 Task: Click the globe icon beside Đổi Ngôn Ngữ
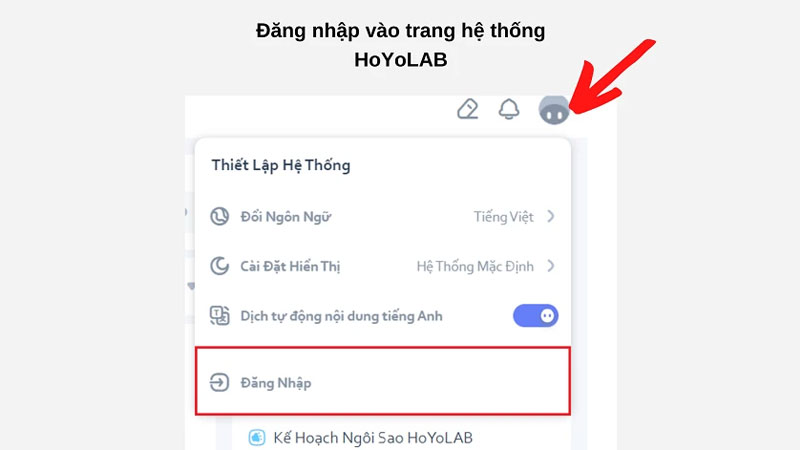point(219,216)
